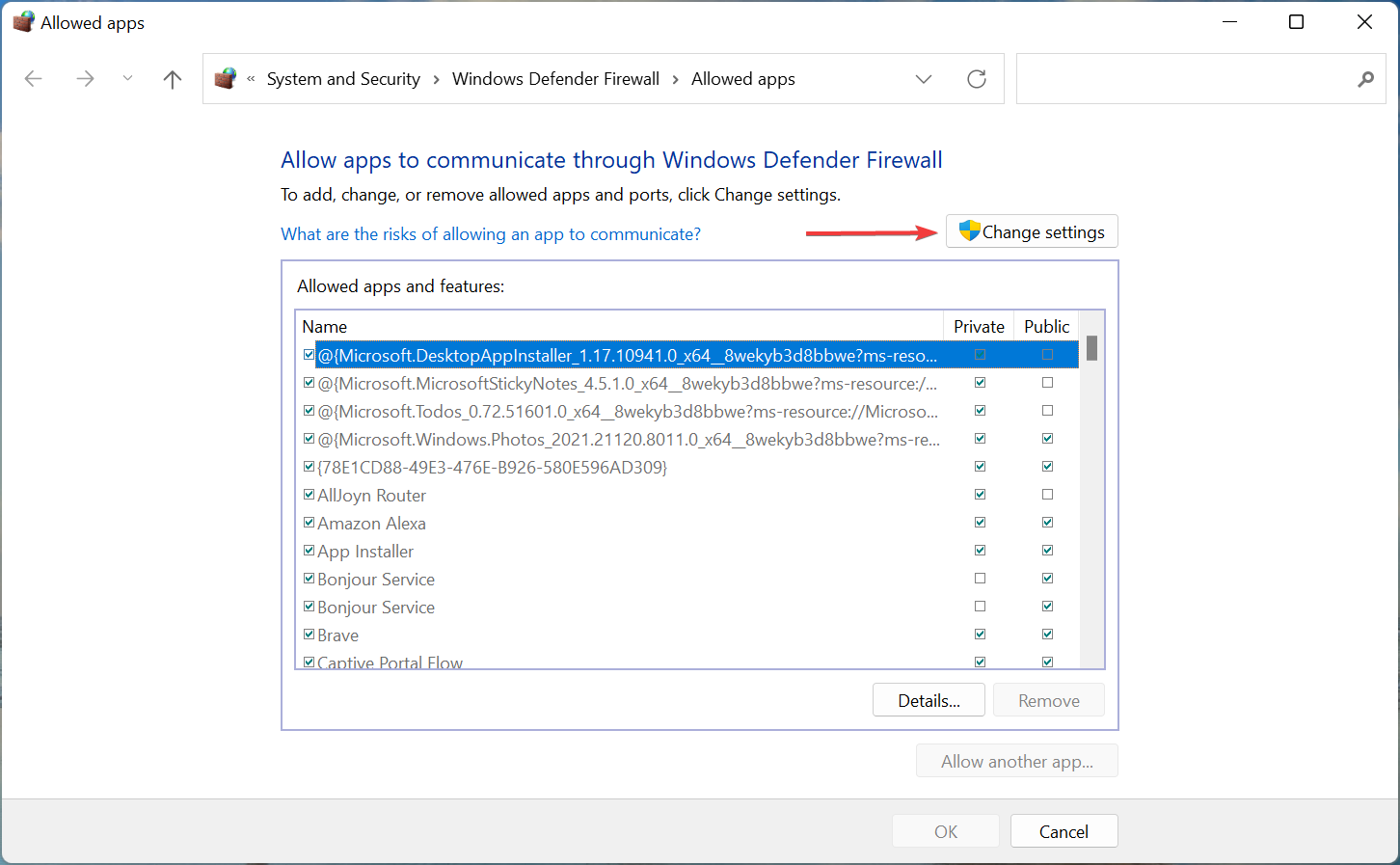Focus the Control Panel search box
The height and width of the screenshot is (865, 1400).
click(1200, 79)
